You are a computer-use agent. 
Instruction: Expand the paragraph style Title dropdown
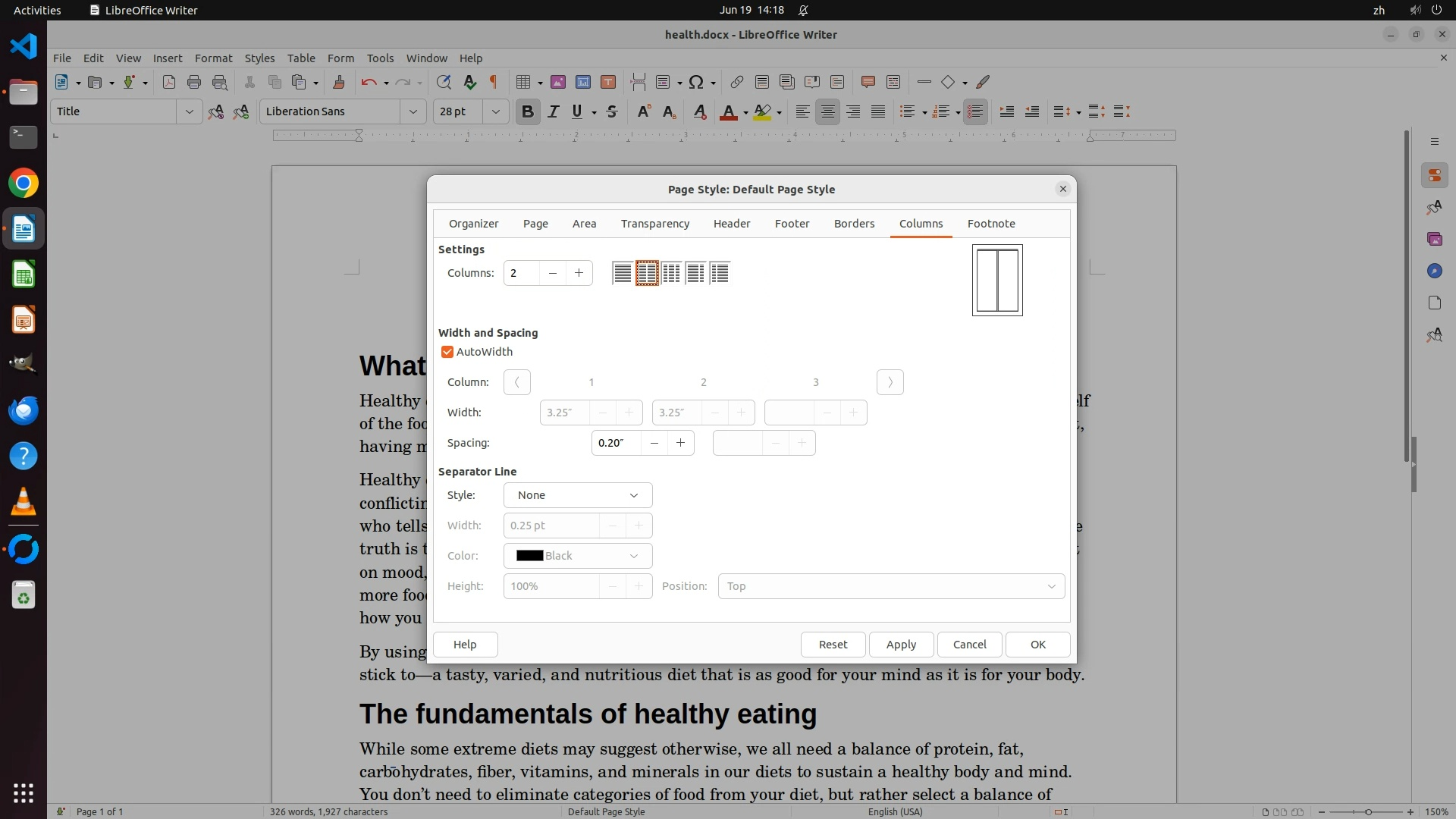click(x=189, y=112)
